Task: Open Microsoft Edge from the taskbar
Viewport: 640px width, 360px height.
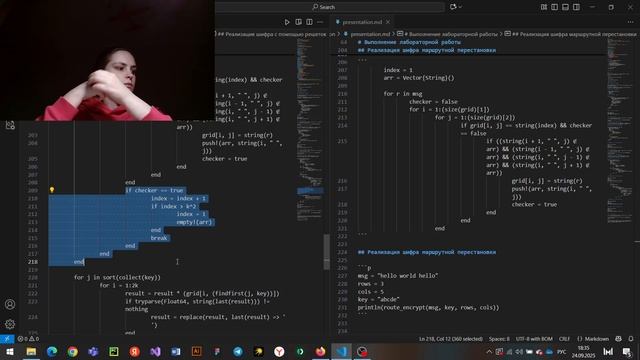Action: coord(52,351)
